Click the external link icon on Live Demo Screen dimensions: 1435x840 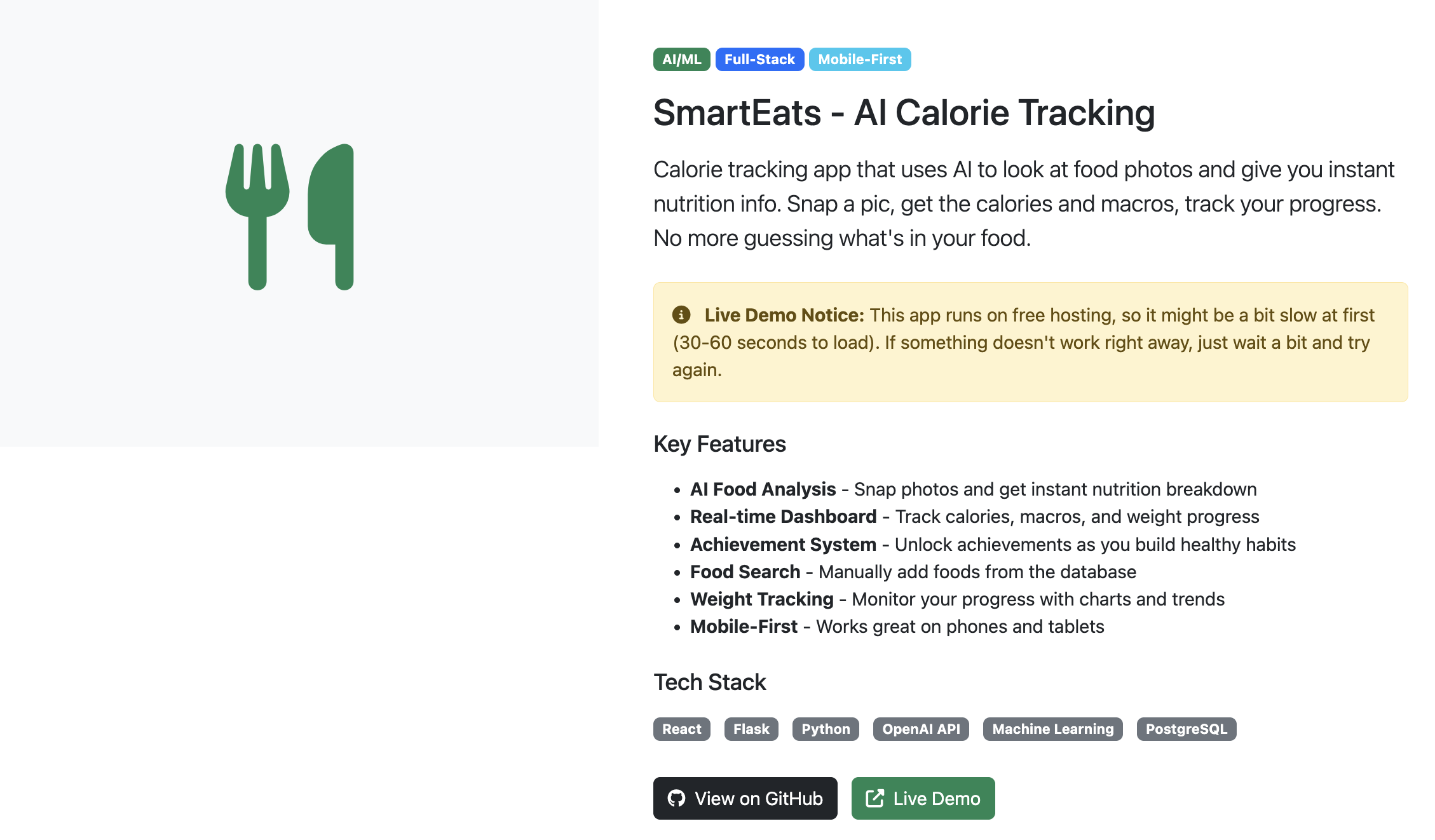pyautogui.click(x=874, y=798)
